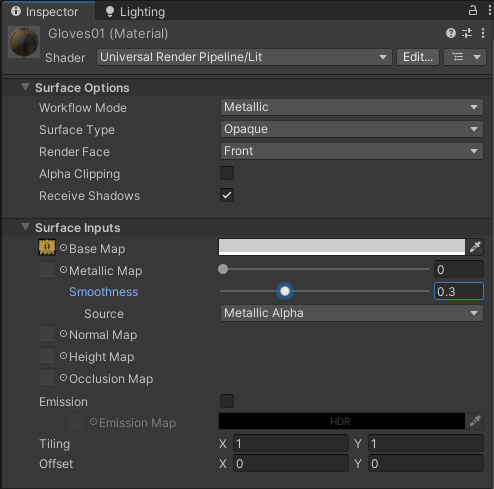Click the Offset Y input field
The height and width of the screenshot is (489, 494).
tap(426, 463)
